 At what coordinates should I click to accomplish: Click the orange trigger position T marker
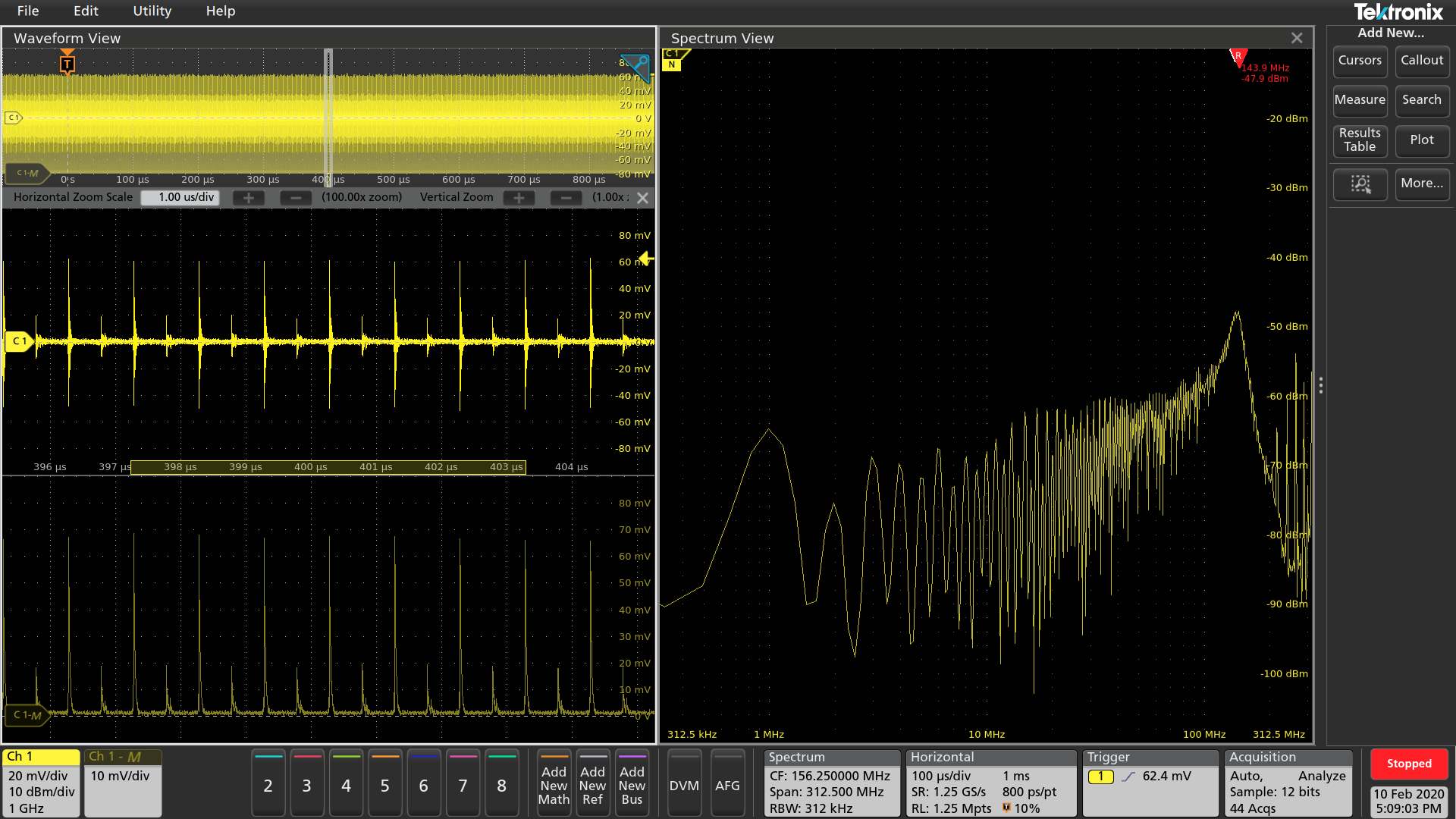coord(67,64)
